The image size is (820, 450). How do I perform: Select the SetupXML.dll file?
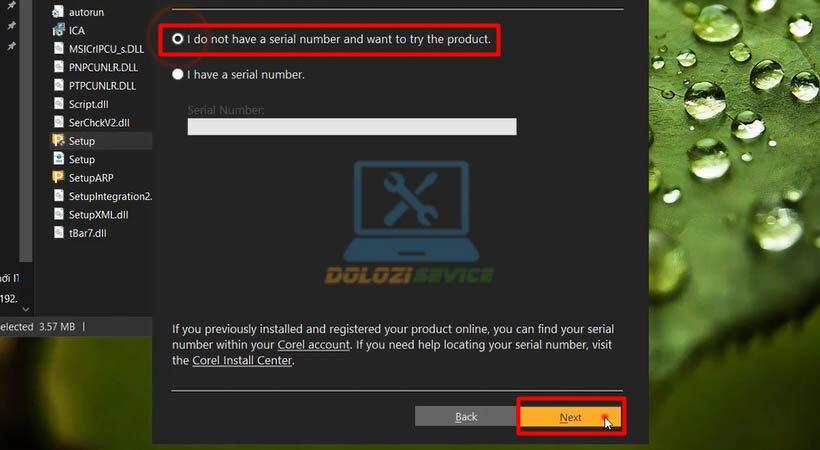92,215
